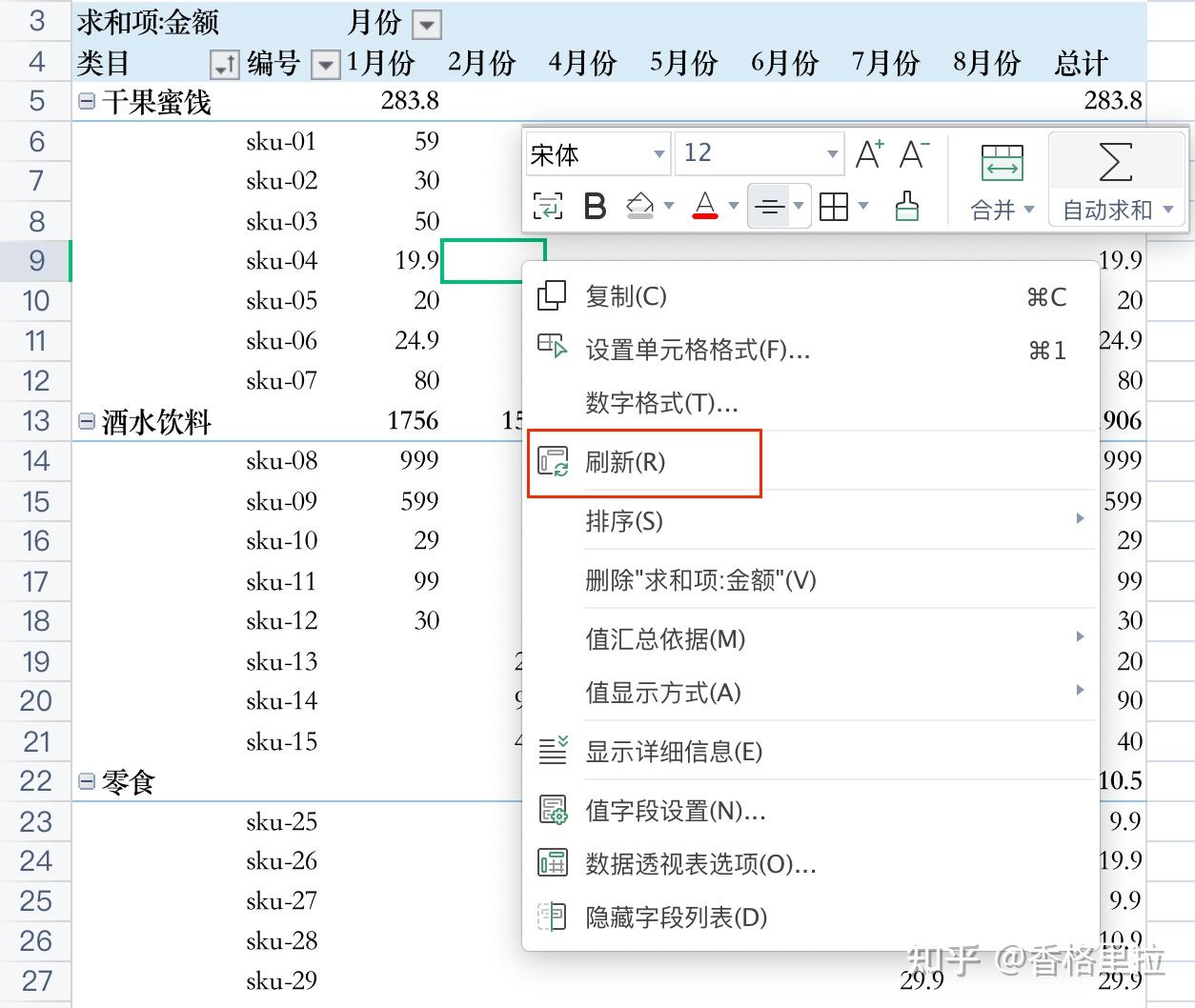Open the fill color bucket icon
1195x1008 pixels.
point(640,206)
